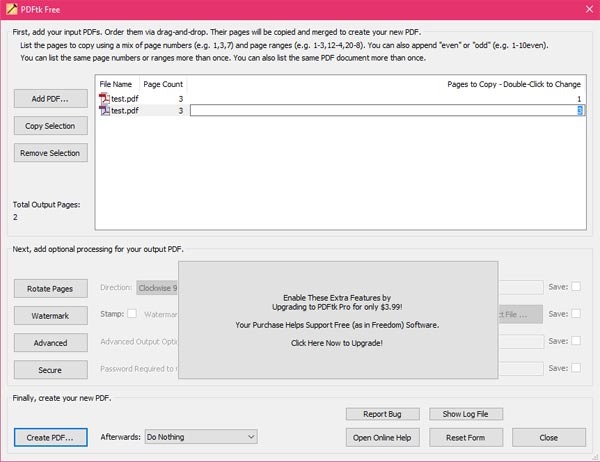Click Open Online Help button
Viewport: 600px width, 462px height.
pyautogui.click(x=383, y=438)
